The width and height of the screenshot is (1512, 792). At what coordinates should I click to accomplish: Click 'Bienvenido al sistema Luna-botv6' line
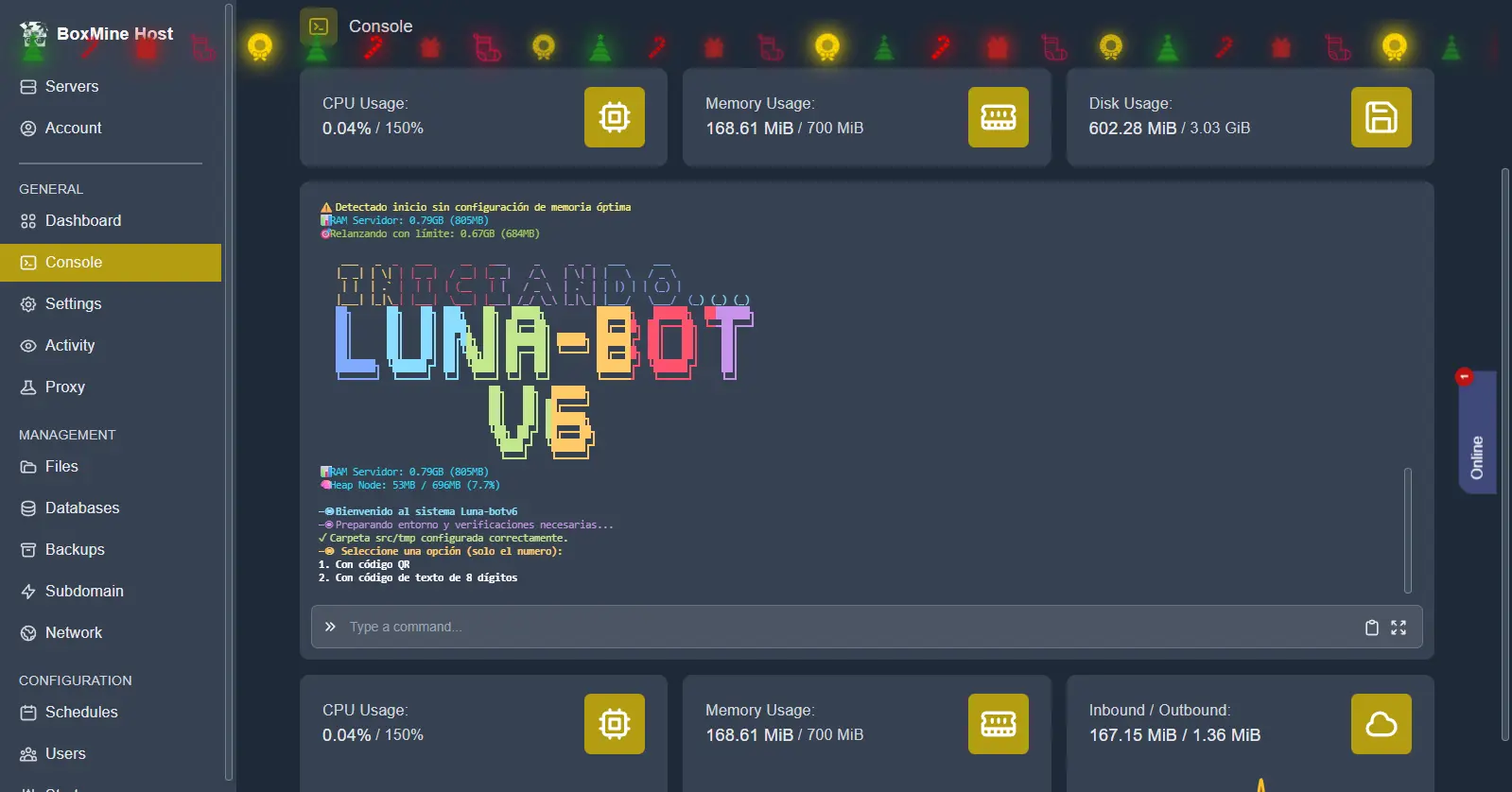point(418,511)
